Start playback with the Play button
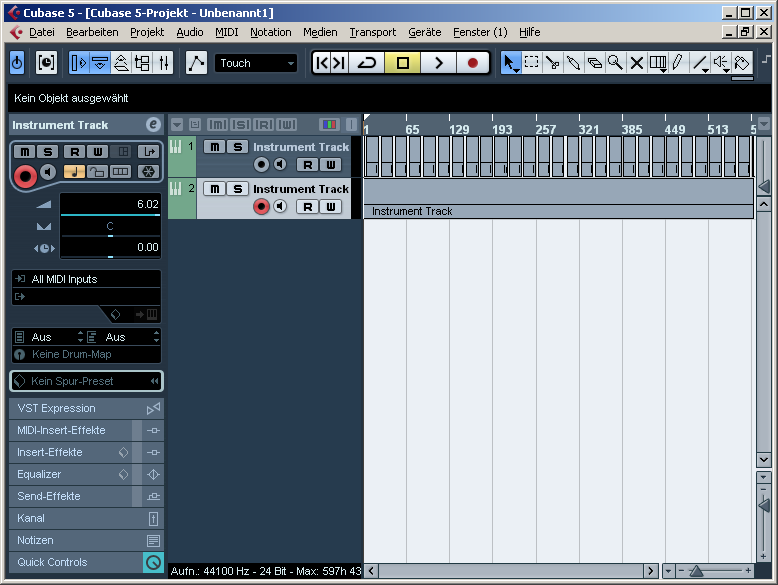This screenshot has height=585, width=778. click(x=438, y=63)
